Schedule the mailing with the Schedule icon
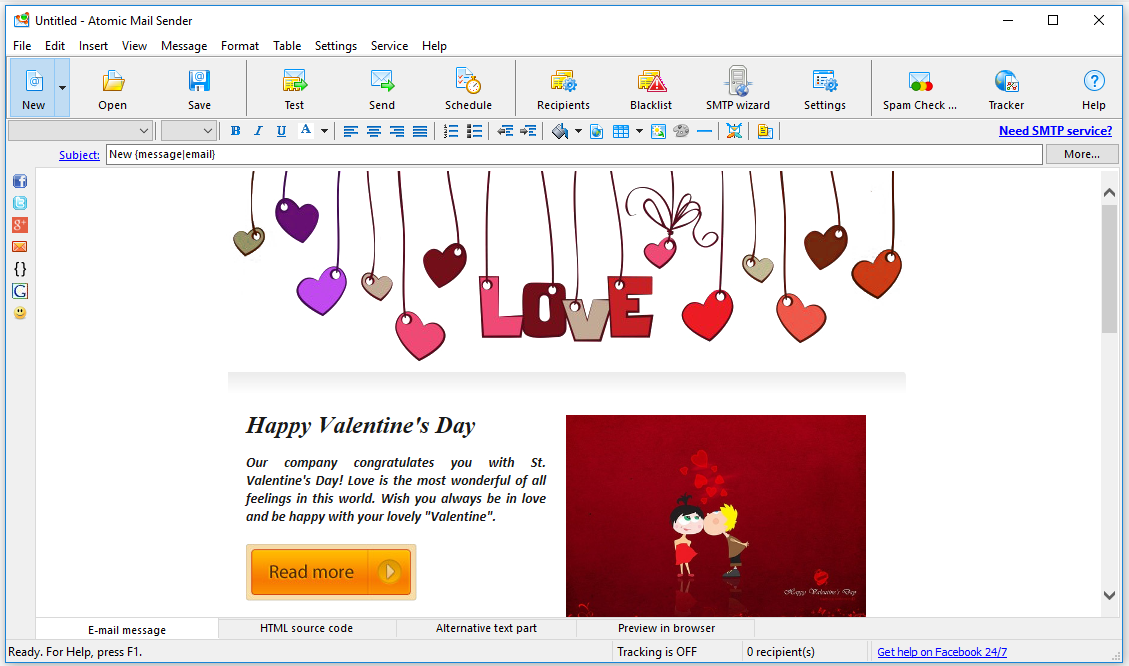The height and width of the screenshot is (666, 1129). tap(468, 89)
